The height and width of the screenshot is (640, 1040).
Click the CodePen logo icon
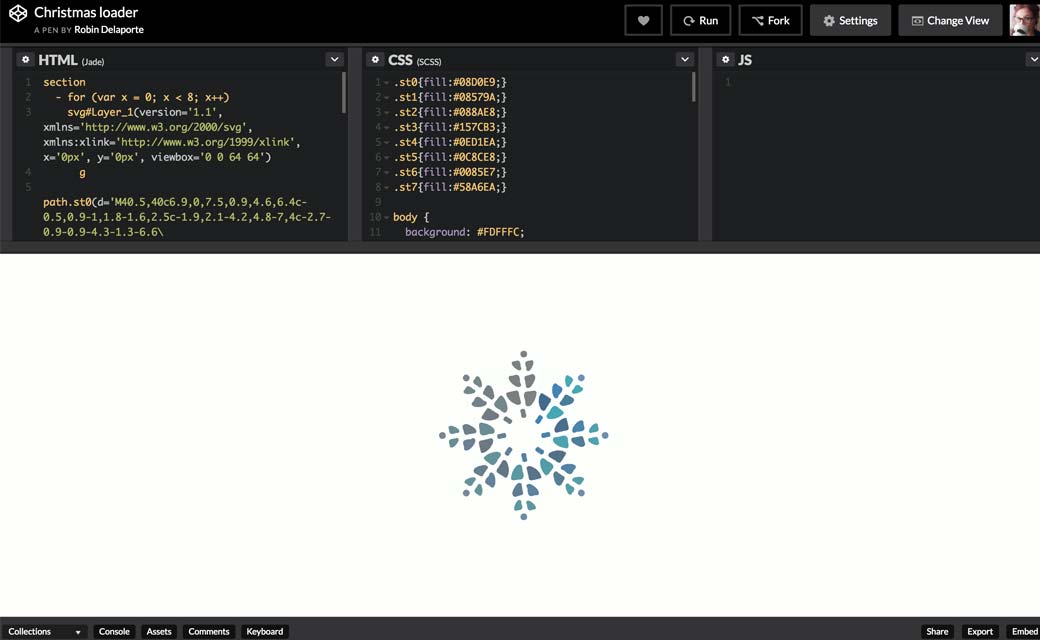click(x=17, y=14)
